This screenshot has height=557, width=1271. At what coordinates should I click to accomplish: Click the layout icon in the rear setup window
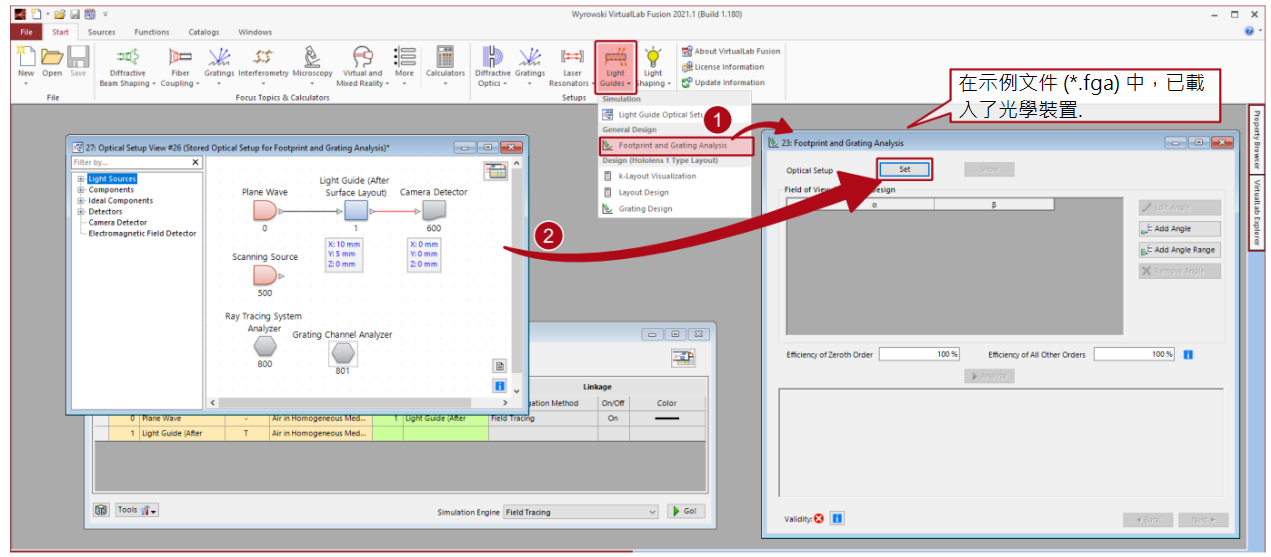click(x=683, y=357)
